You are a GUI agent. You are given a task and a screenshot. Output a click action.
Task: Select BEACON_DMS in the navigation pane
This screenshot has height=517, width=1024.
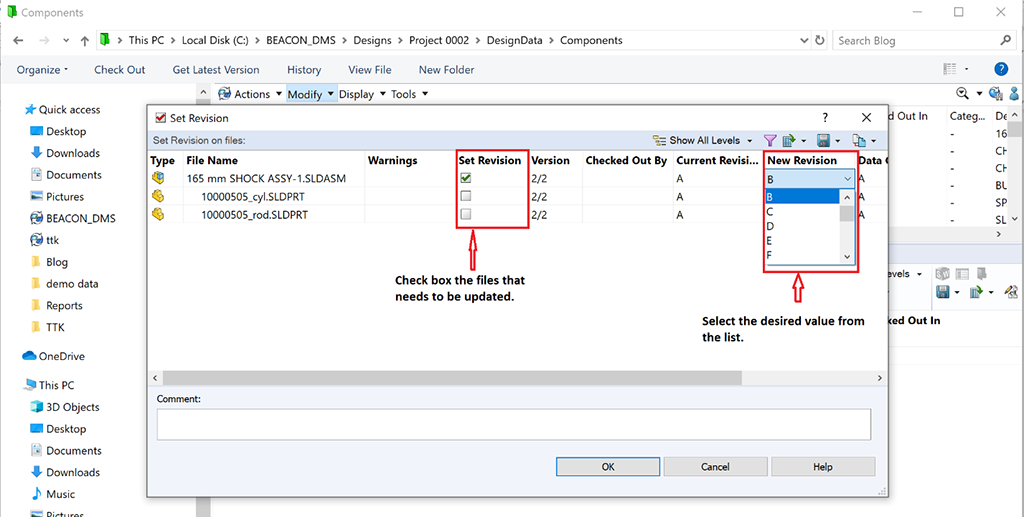point(80,219)
